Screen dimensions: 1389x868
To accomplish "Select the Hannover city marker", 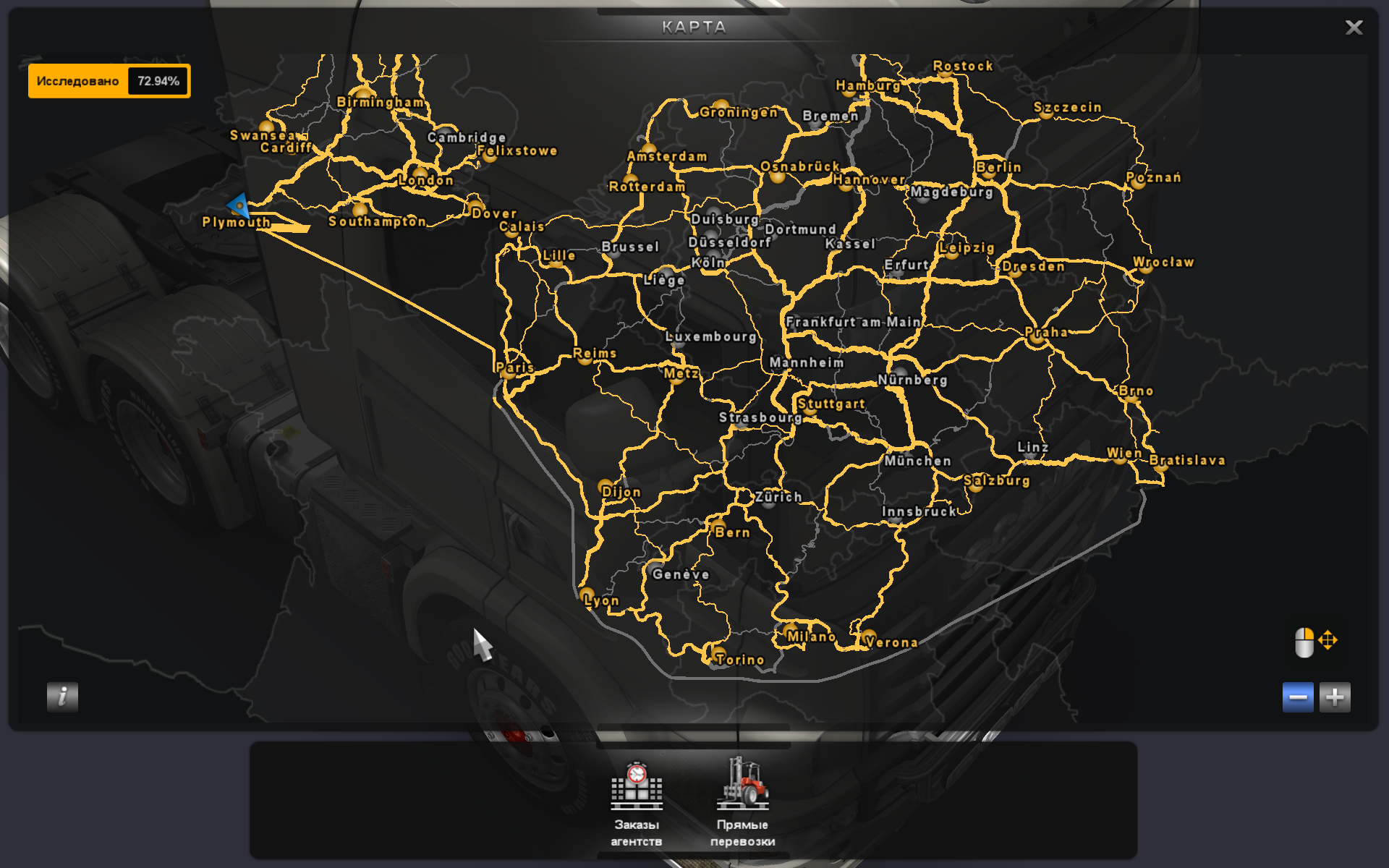I will (x=845, y=184).
